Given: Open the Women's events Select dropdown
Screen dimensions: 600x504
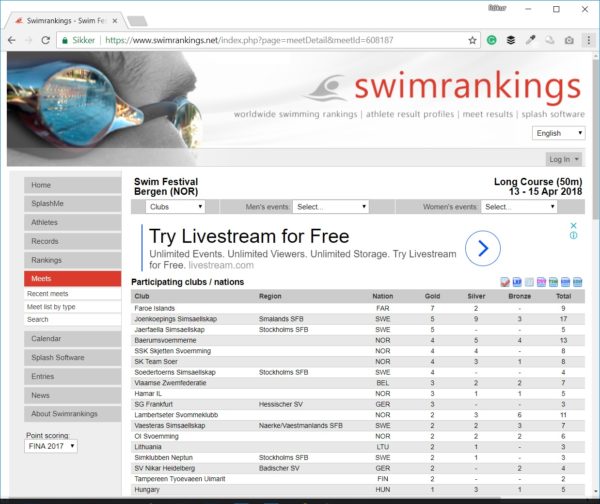Looking at the screenshot, I should (x=519, y=207).
